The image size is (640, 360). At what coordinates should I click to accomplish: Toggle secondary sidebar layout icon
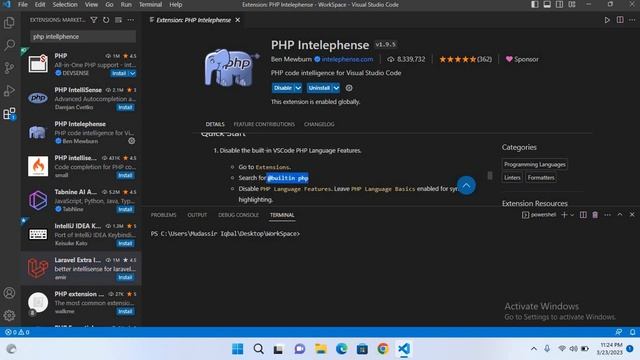click(x=559, y=4)
